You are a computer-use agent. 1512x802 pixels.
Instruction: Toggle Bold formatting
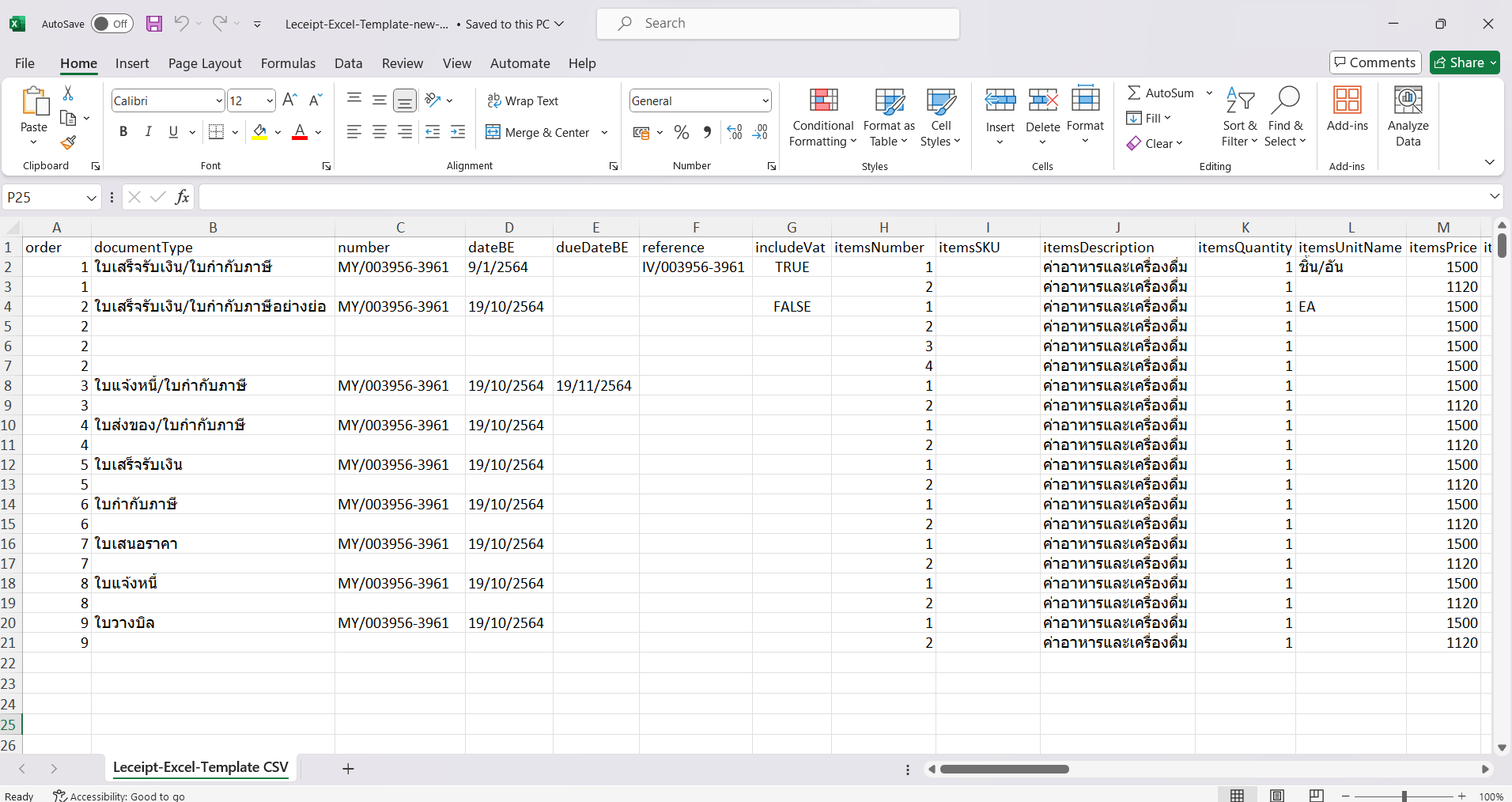click(123, 132)
